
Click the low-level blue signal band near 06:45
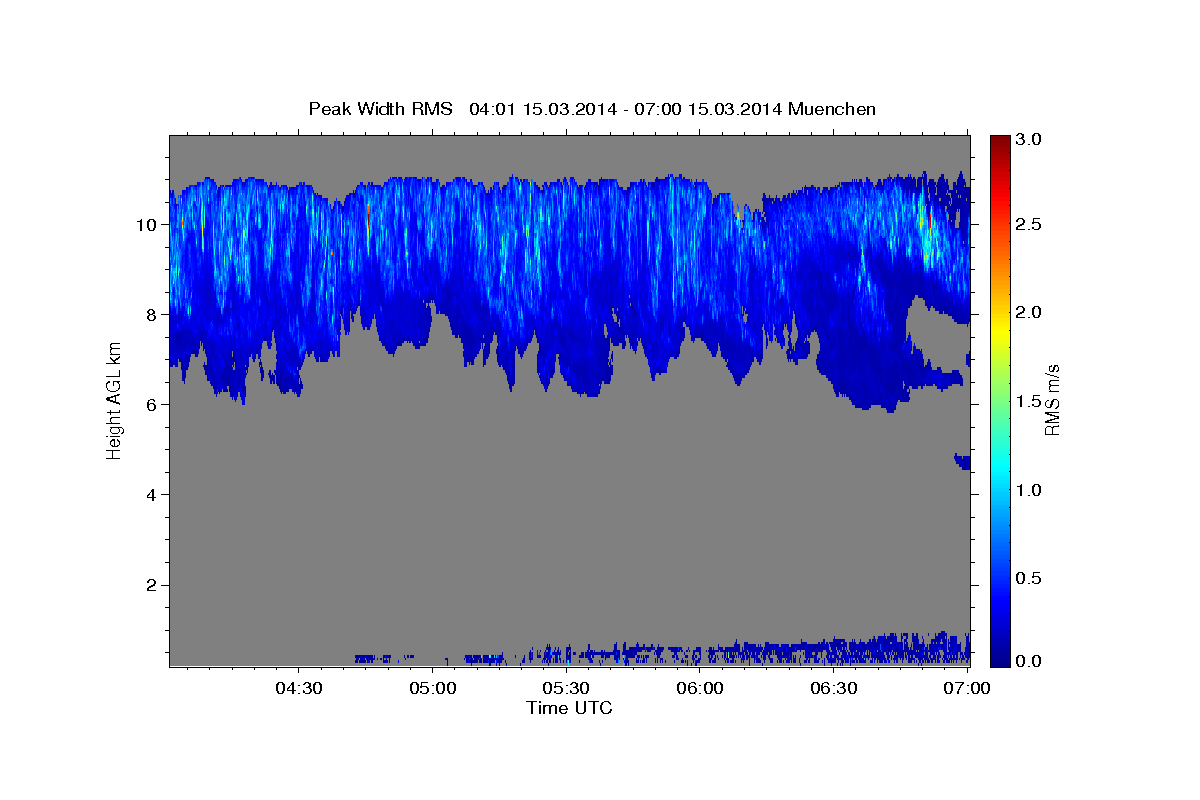point(900,650)
